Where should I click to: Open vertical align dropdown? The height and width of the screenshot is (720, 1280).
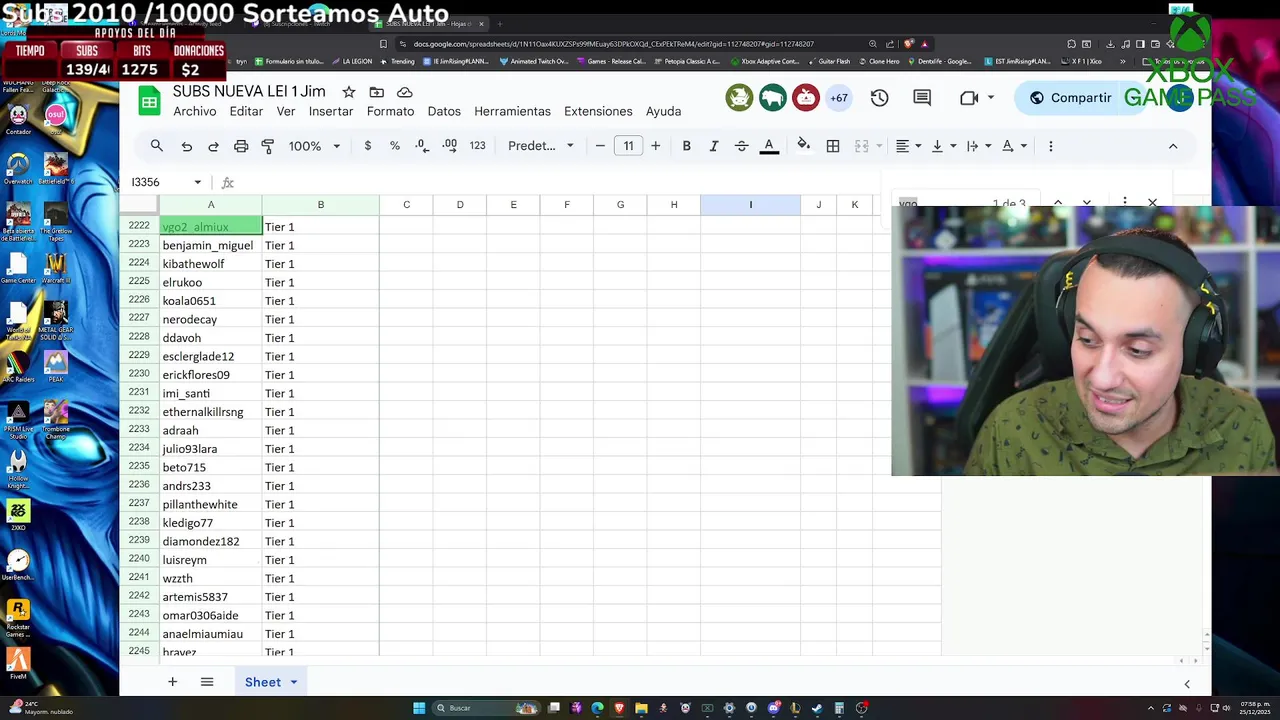pyautogui.click(x=943, y=146)
